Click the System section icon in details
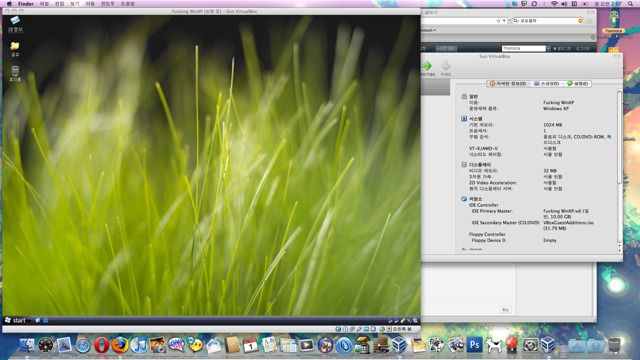Viewport: 640px width, 360px height. 464,118
